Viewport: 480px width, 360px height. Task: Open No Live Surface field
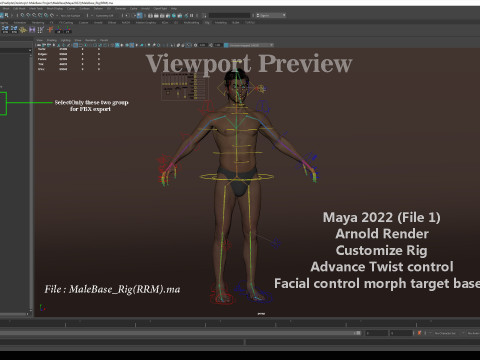point(70,15)
